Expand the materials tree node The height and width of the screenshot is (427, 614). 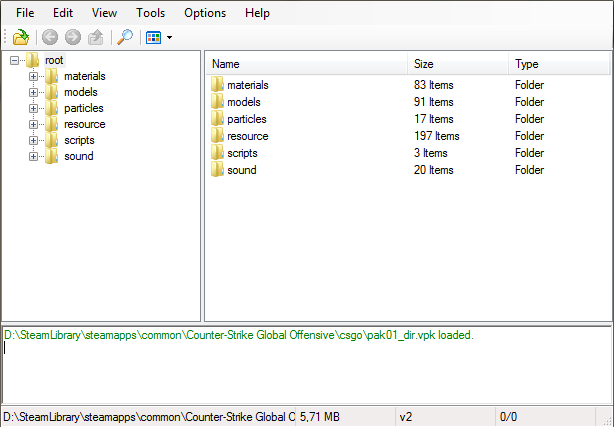[x=33, y=76]
